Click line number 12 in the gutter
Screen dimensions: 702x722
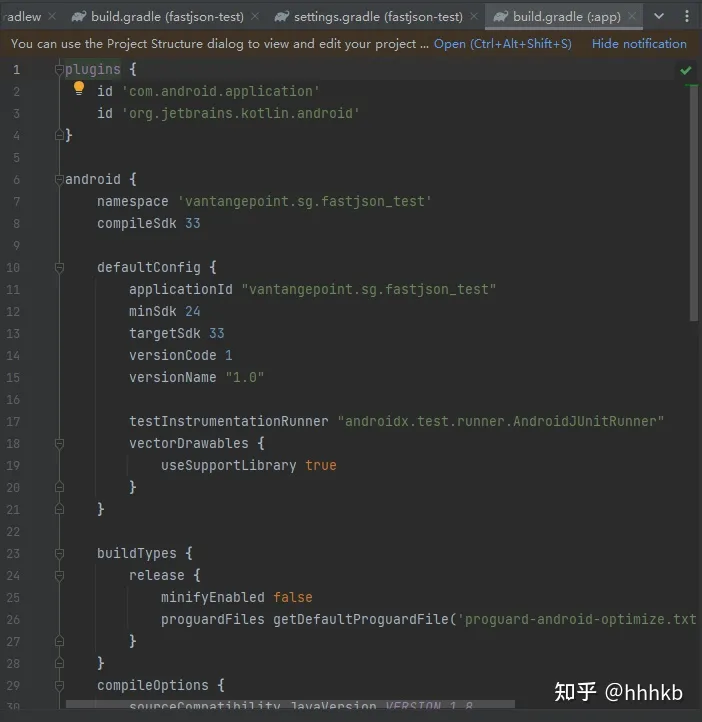tap(13, 311)
